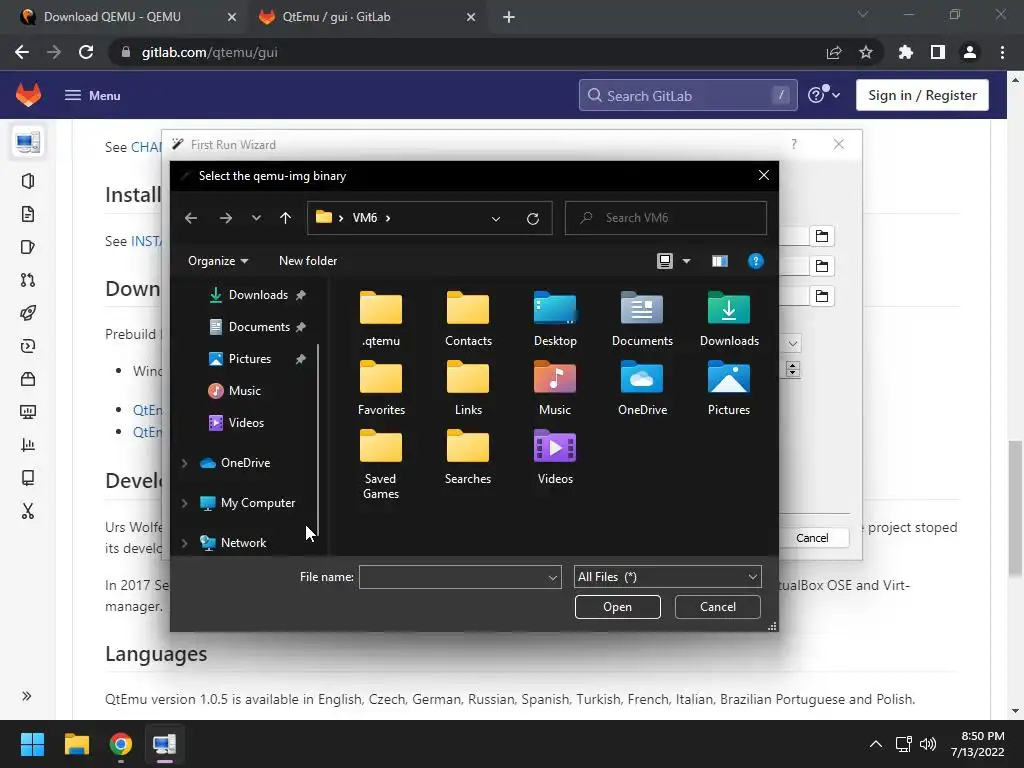Open the Videos folder in file grid

point(555,457)
